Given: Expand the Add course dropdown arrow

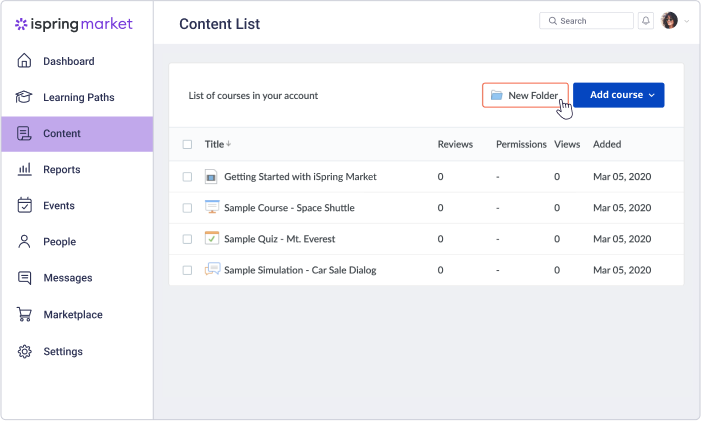Looking at the screenshot, I should point(652,95).
